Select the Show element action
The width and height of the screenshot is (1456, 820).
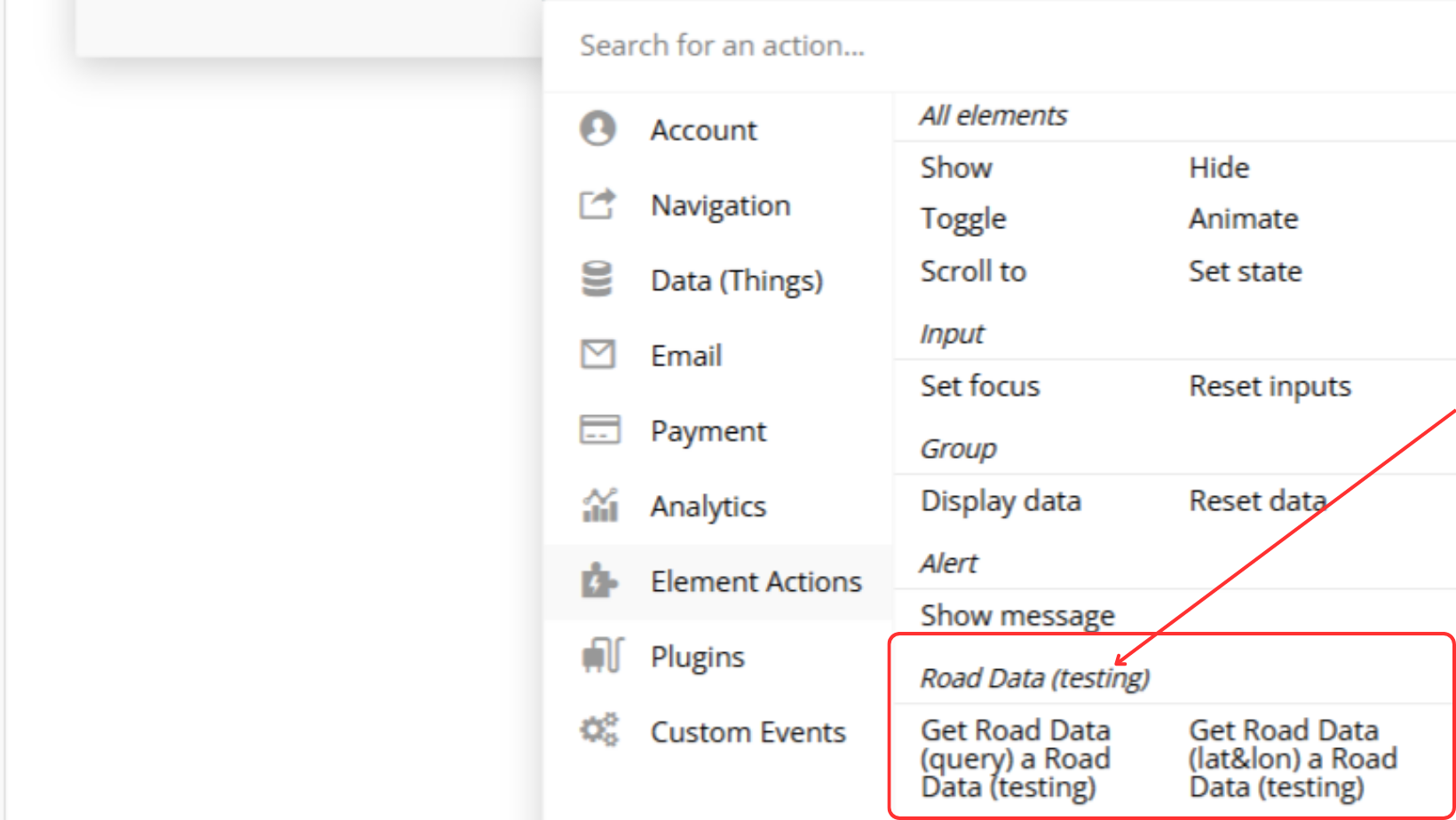click(956, 168)
